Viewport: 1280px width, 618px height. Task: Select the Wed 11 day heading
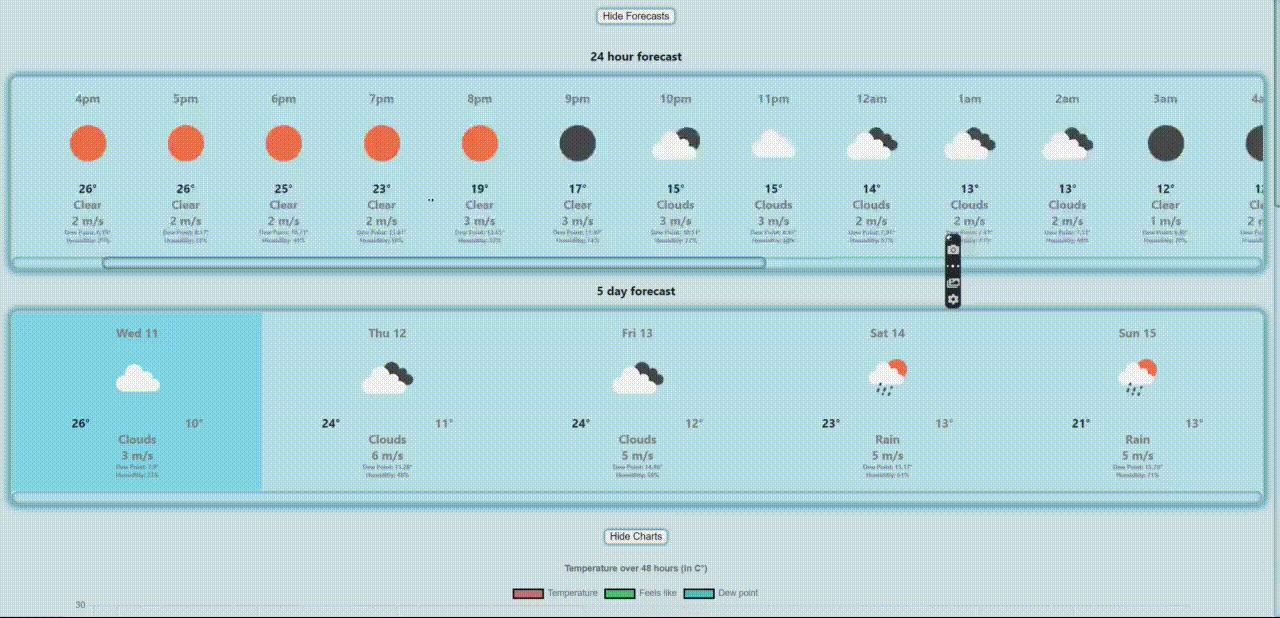(137, 333)
